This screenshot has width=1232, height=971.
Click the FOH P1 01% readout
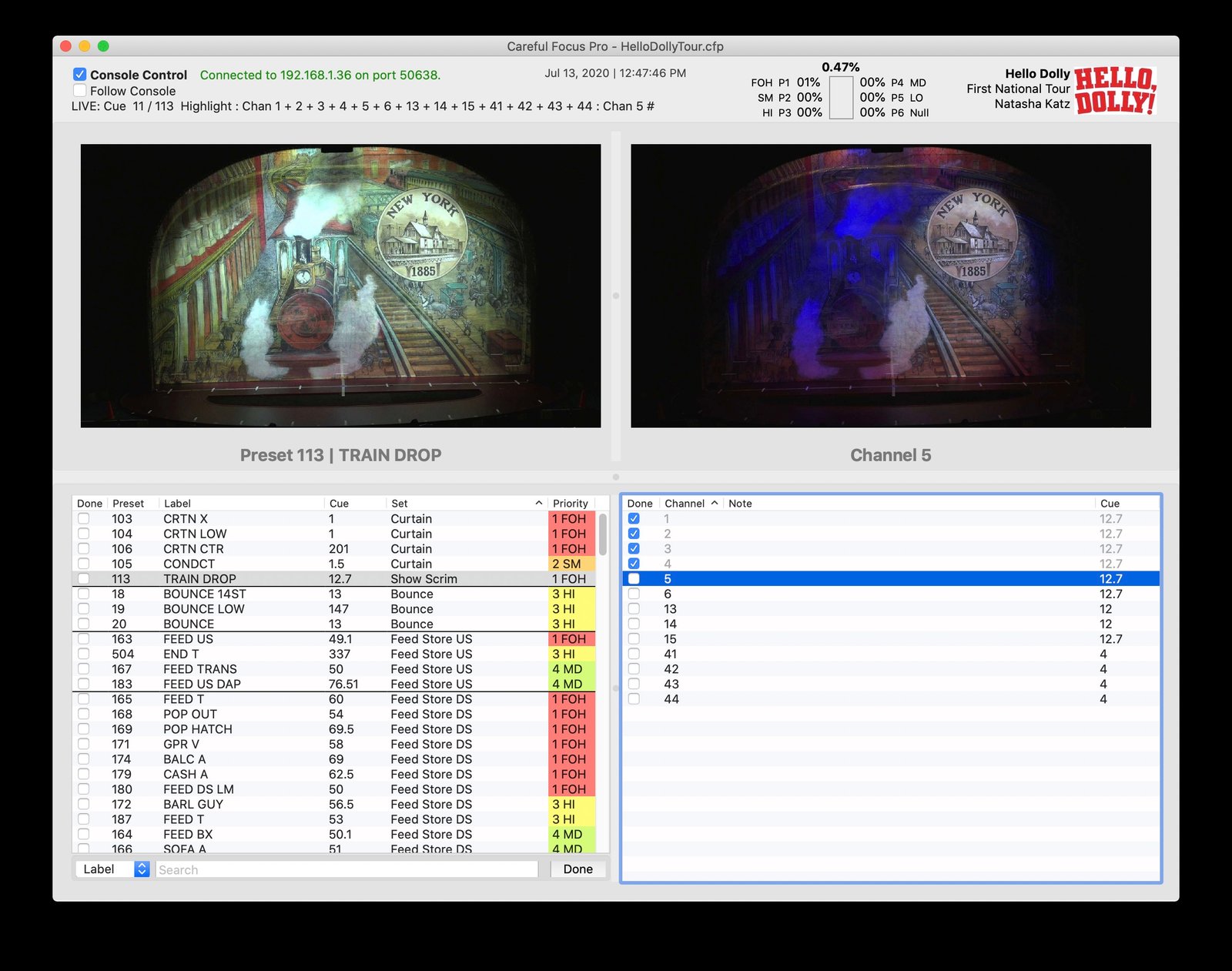coord(785,82)
